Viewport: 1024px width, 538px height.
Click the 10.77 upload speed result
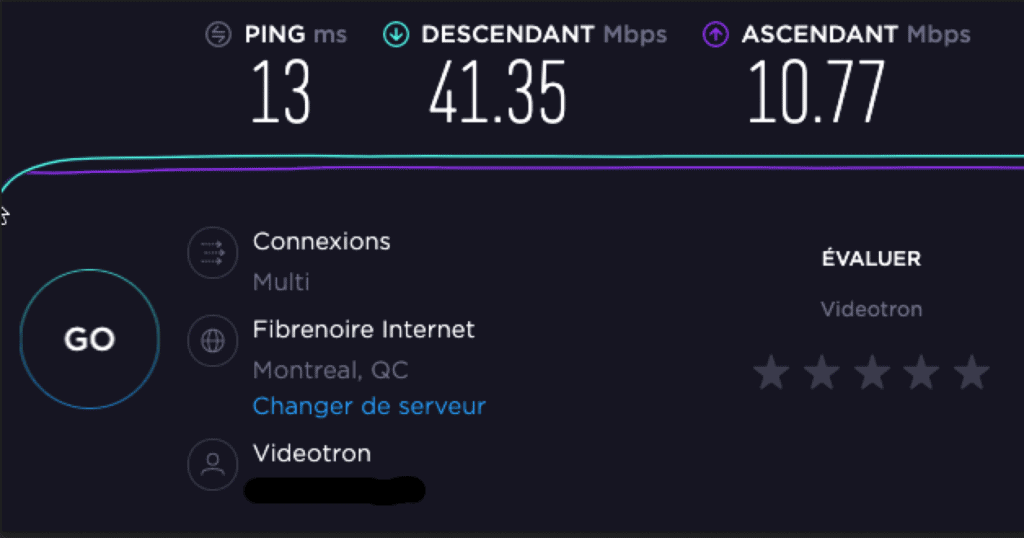(816, 92)
